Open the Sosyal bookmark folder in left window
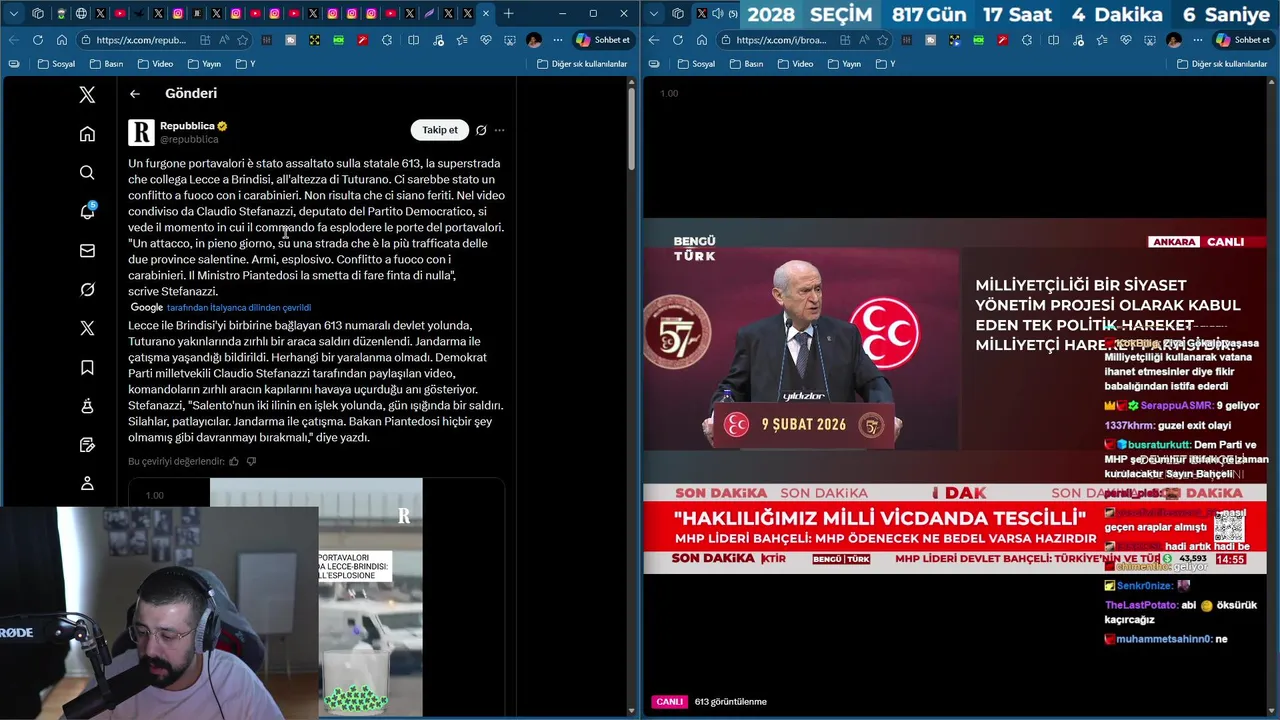1280x720 pixels. click(57, 63)
